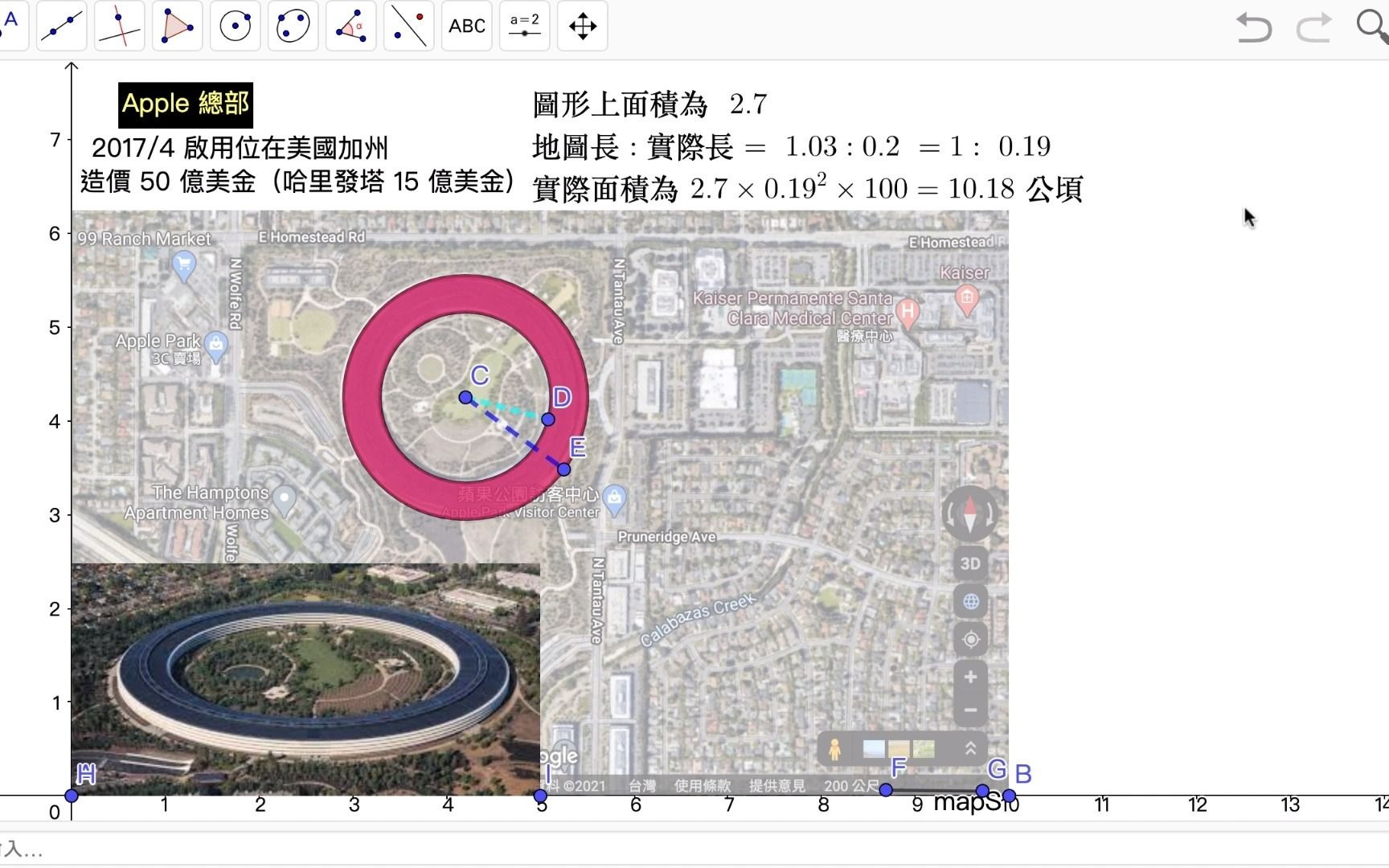Click the 實際面積為 formula text
1389x868 pixels.
[x=808, y=189]
